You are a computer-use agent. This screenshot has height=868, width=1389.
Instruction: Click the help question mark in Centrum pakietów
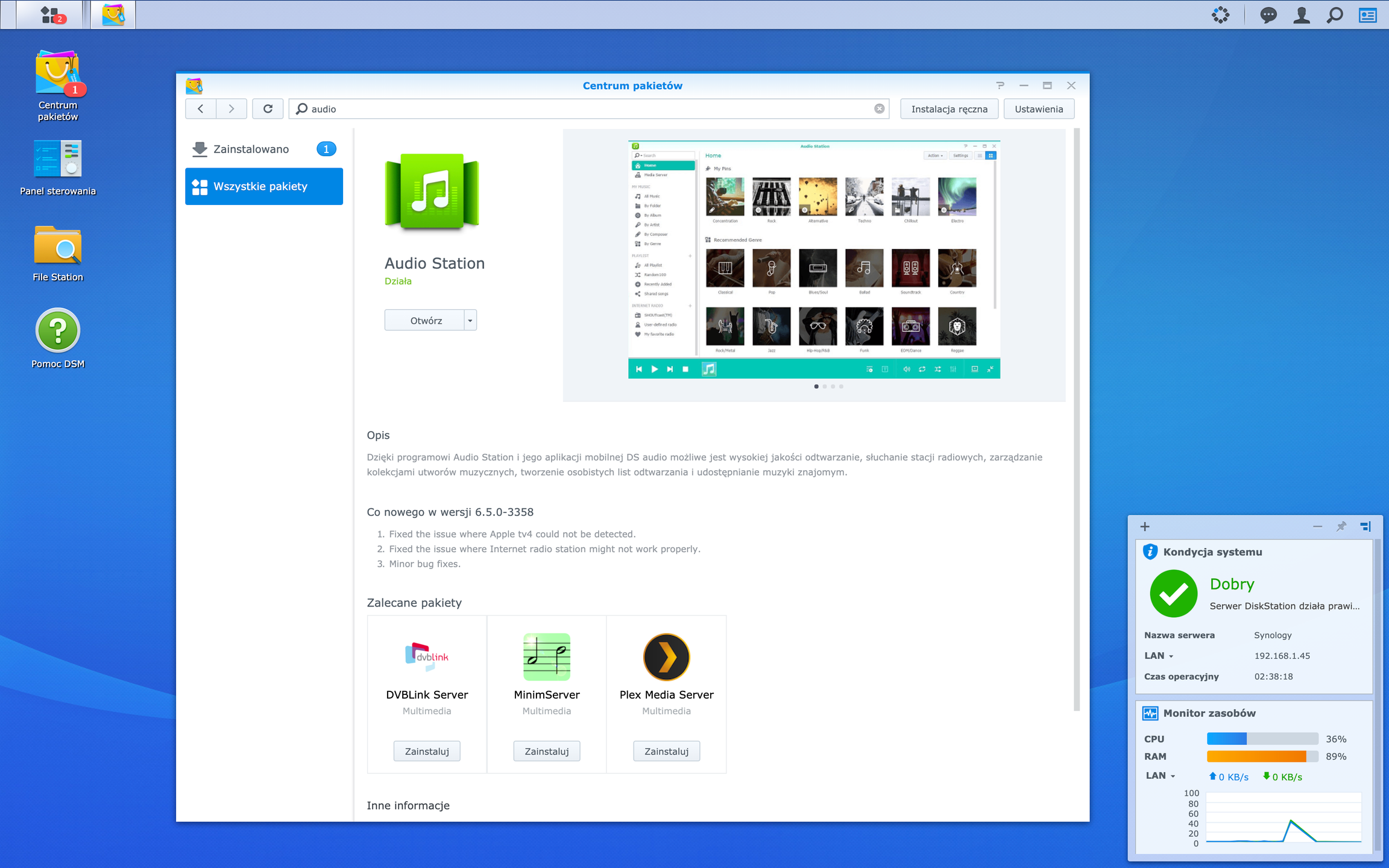click(1000, 86)
